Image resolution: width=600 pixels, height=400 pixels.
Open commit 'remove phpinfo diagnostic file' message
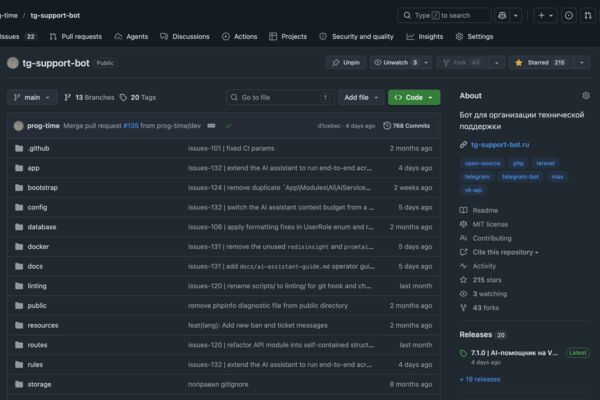coord(268,305)
